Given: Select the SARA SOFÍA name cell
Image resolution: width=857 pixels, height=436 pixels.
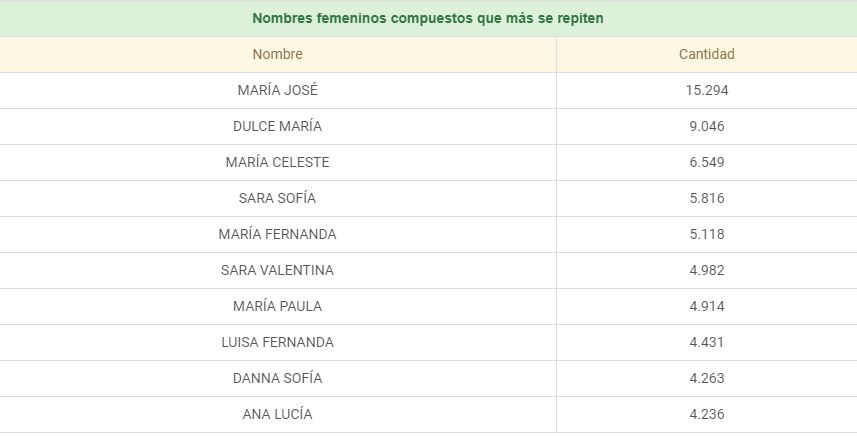Looking at the screenshot, I should (277, 198).
